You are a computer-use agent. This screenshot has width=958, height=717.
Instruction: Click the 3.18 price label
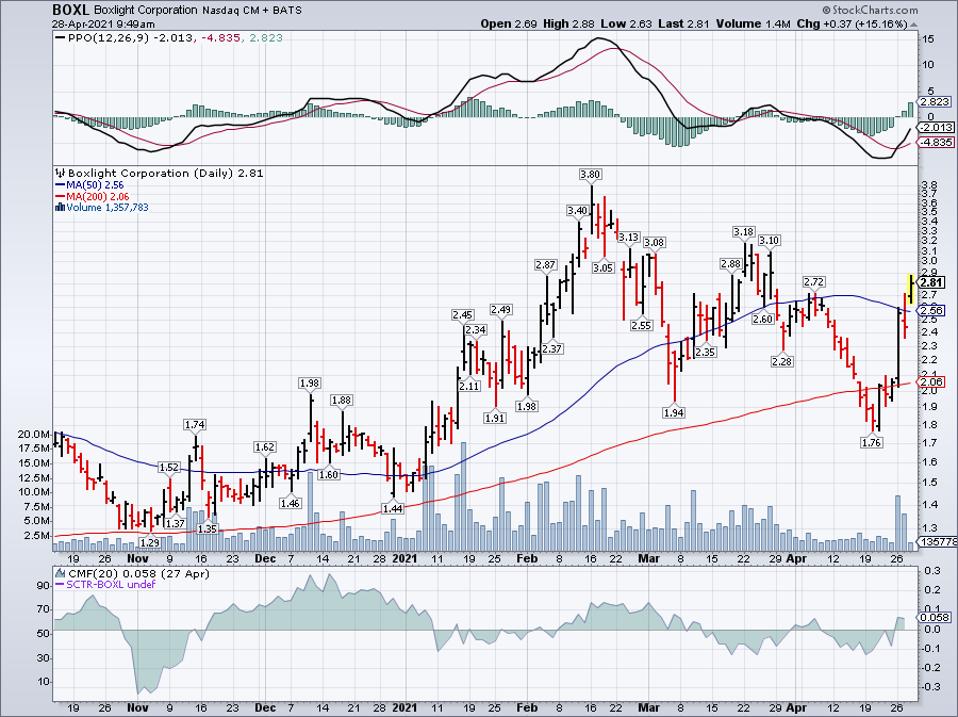(744, 231)
